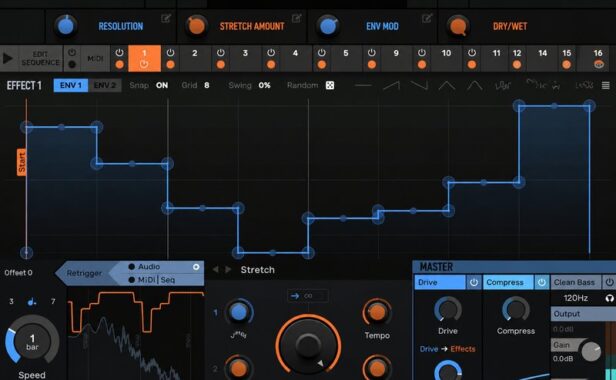Image resolution: width=616 pixels, height=380 pixels.
Task: Click the eye icon under slot 16
Action: click(x=598, y=65)
